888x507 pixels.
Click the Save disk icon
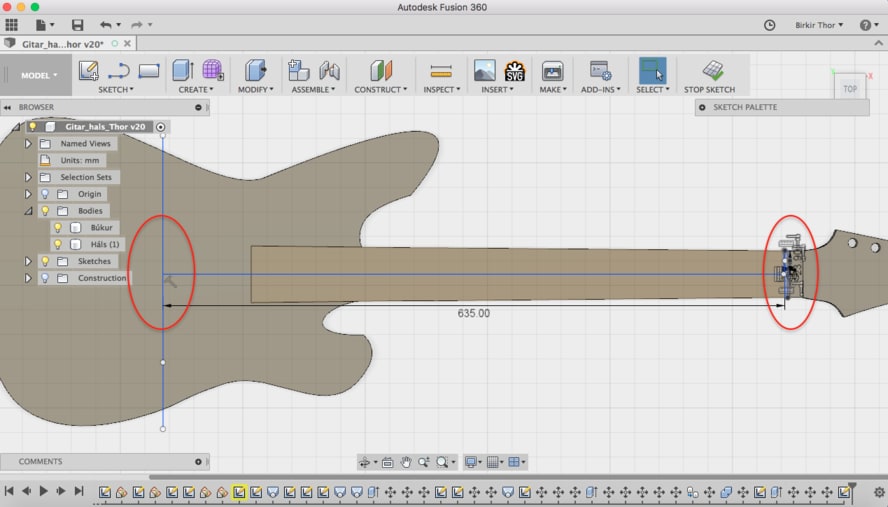[78, 24]
